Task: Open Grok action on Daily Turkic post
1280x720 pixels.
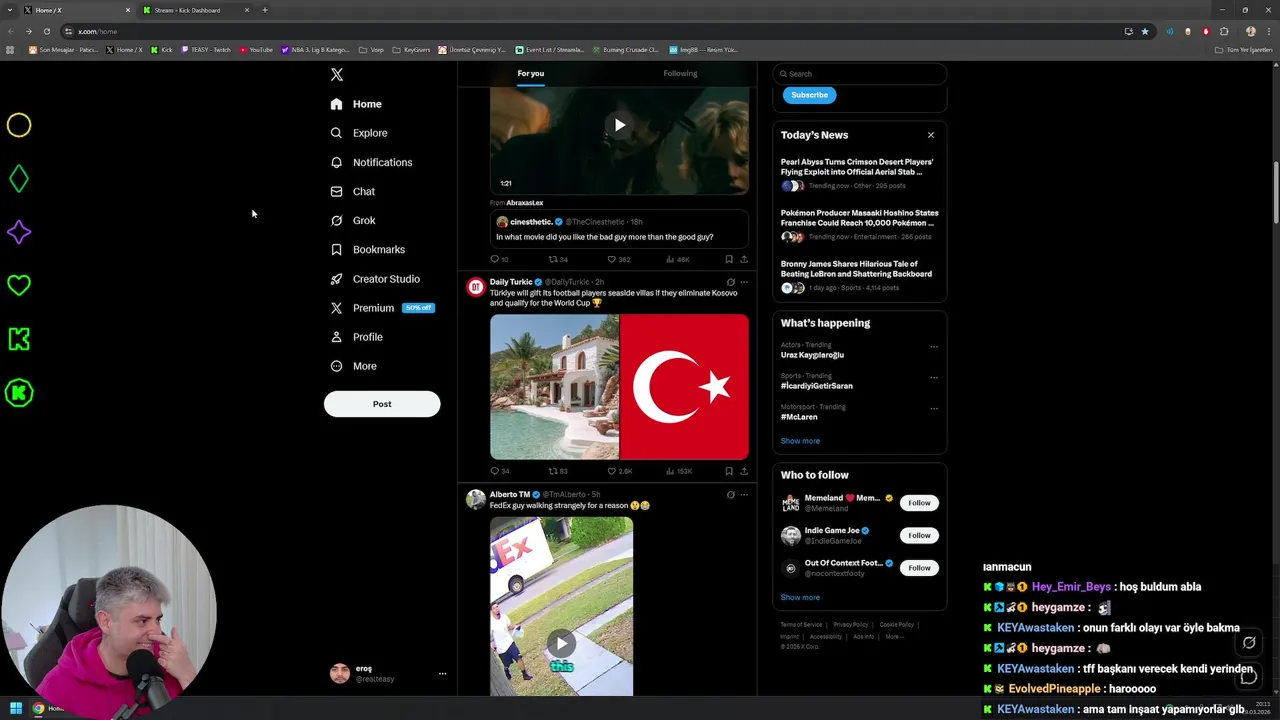Action: tap(731, 282)
